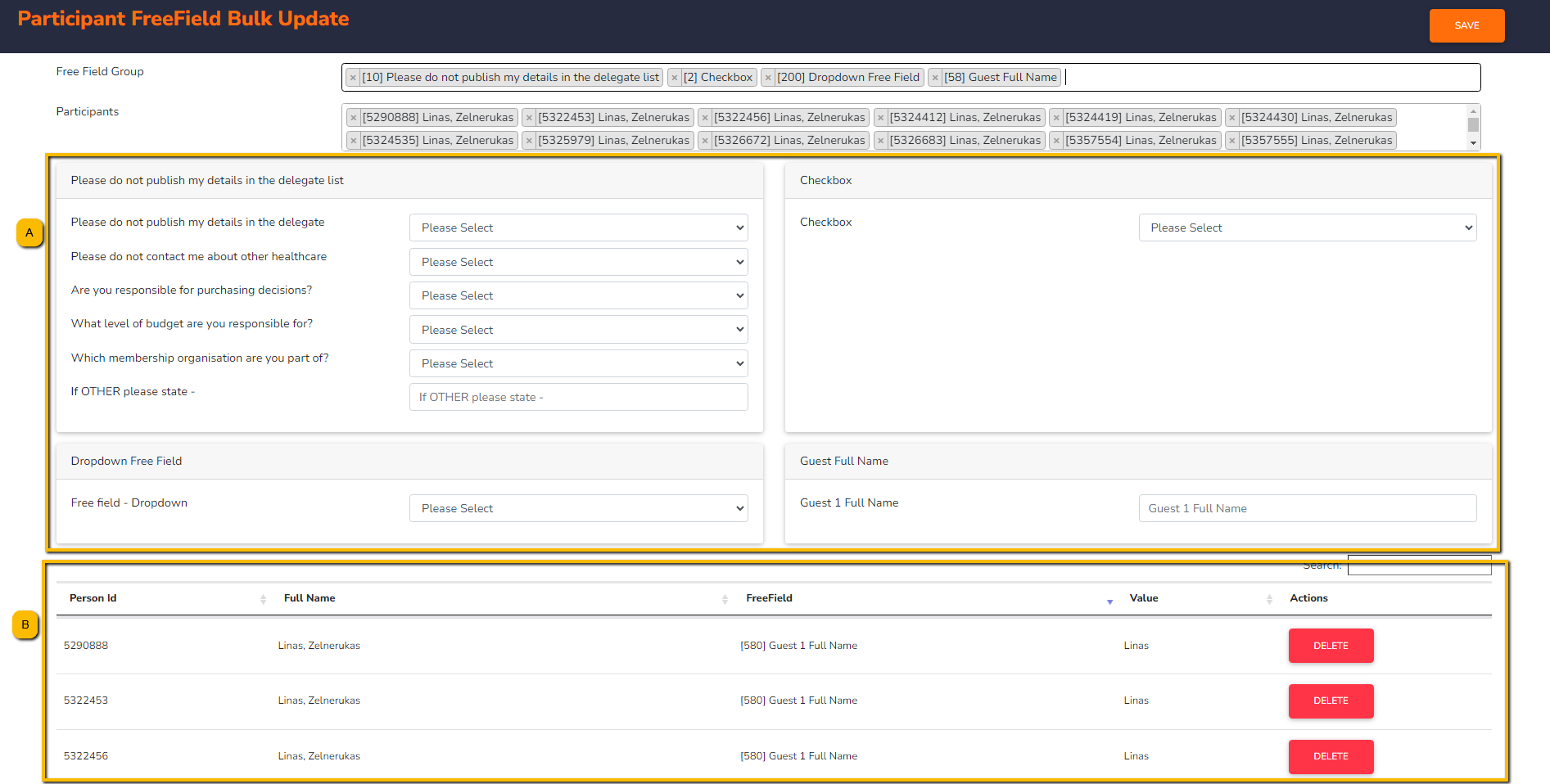This screenshot has height=784, width=1550.
Task: Click the orange SAVE button
Action: coord(1466,26)
